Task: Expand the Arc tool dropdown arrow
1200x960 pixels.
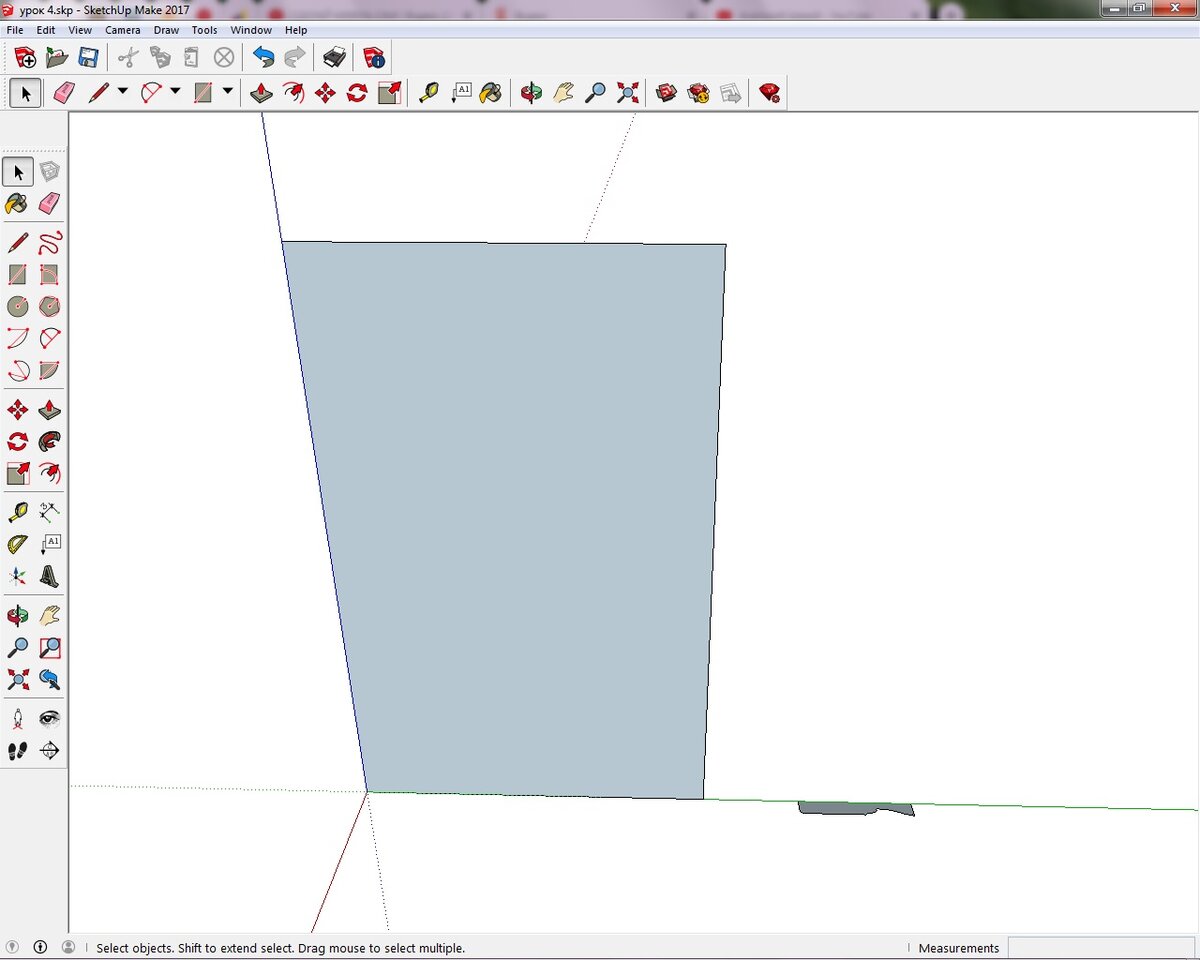Action: click(x=175, y=92)
